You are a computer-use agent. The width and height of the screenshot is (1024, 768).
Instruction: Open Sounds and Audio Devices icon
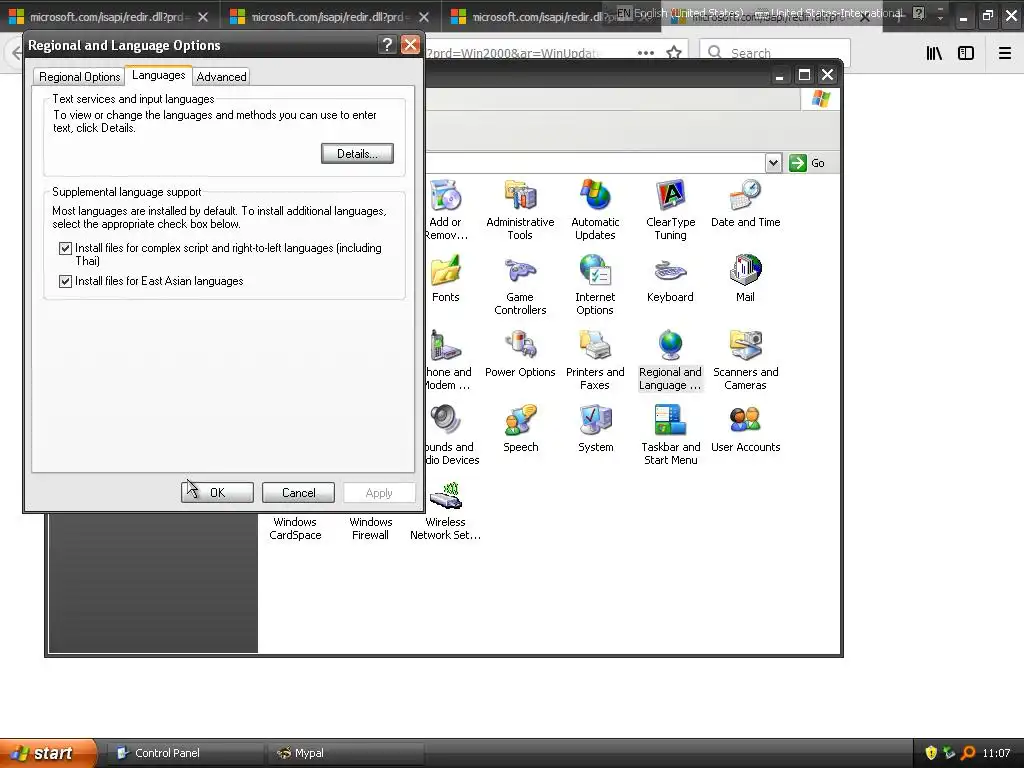coord(445,421)
